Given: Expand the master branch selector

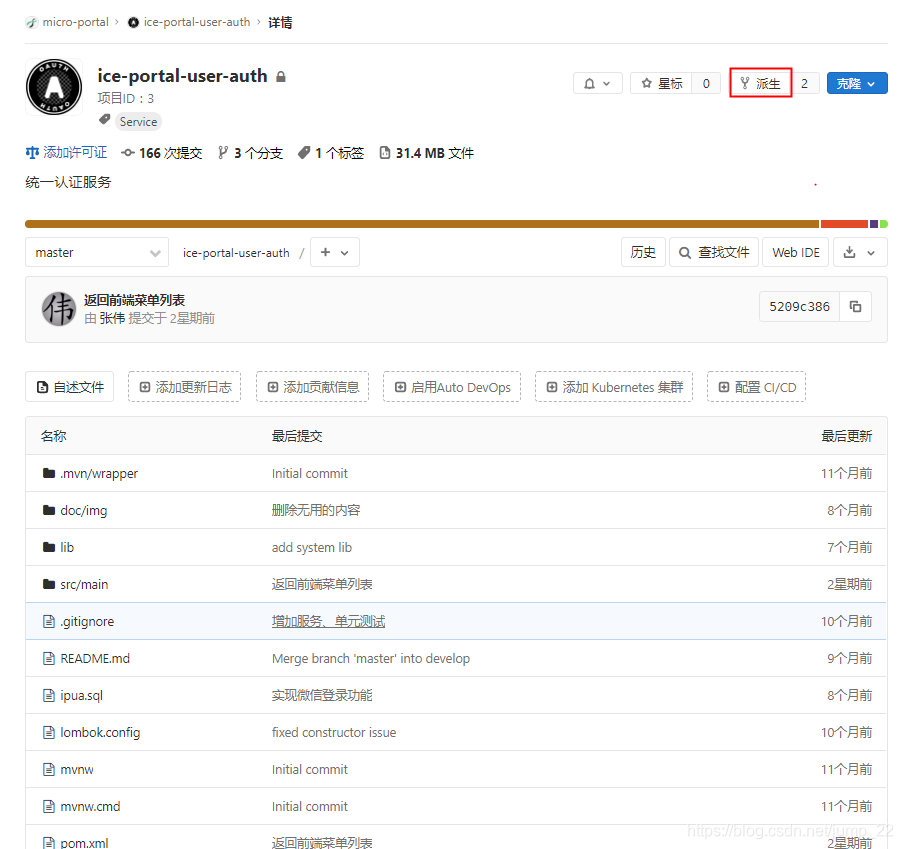Looking at the screenshot, I should tap(96, 252).
